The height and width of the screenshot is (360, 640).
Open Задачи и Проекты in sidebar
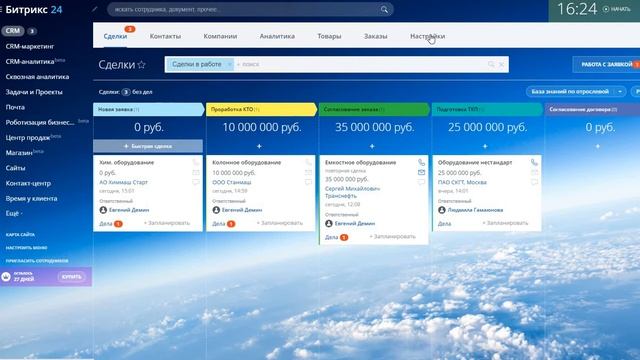pos(34,92)
